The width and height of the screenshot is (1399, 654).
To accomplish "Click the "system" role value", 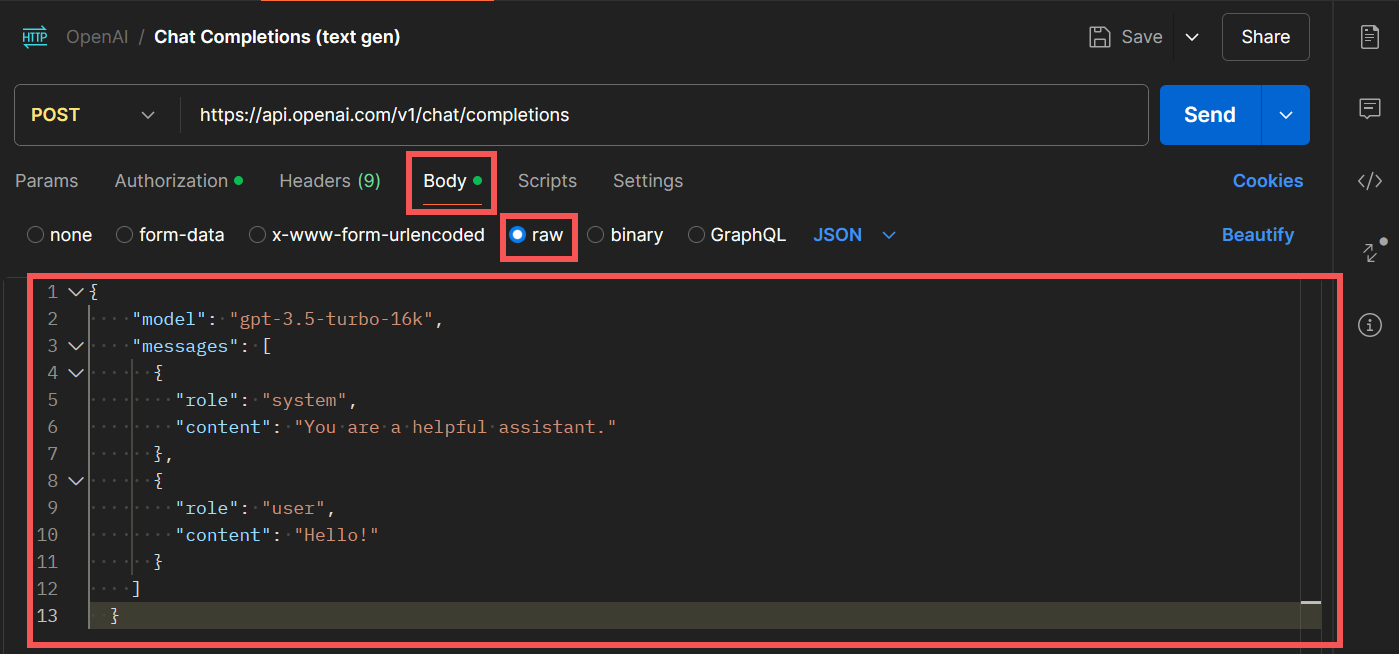I will coord(304,400).
